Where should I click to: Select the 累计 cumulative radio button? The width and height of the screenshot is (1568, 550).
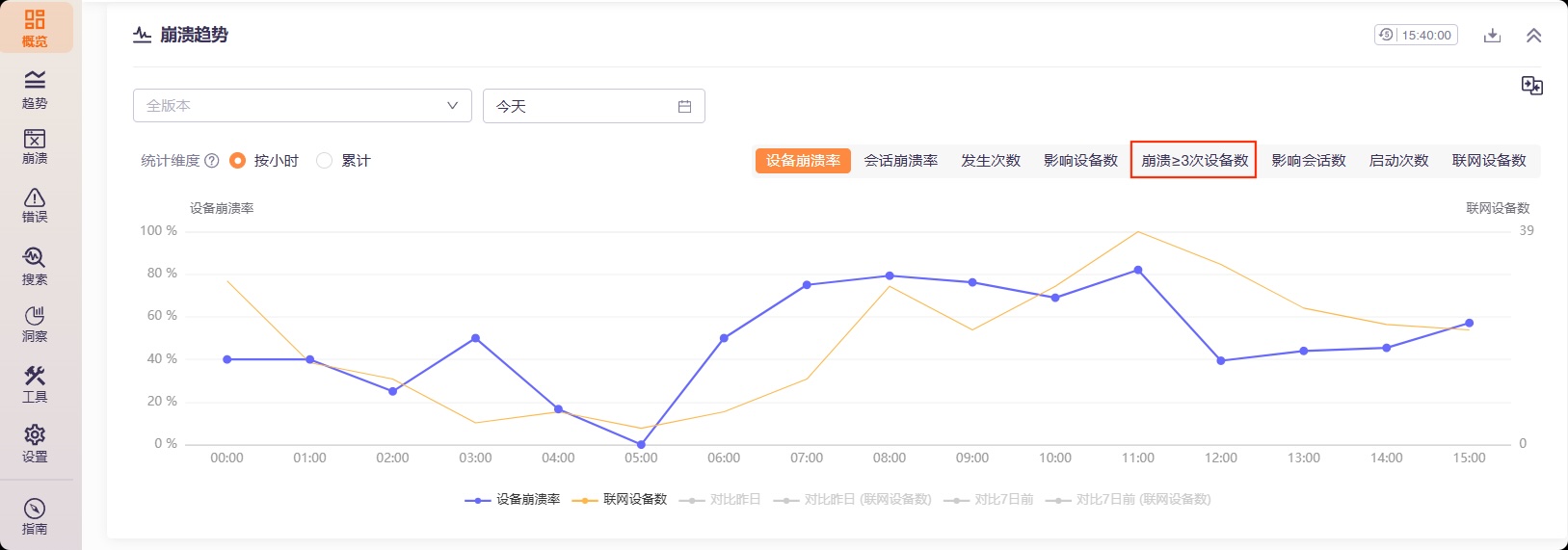pyautogui.click(x=325, y=161)
